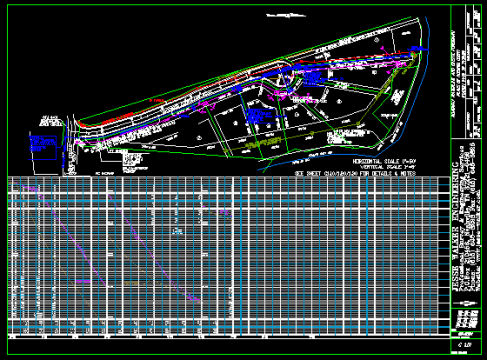Screen dimensions: 487x360
Task: Click the HORIZONTAL SCALE note
Action: click(385, 162)
